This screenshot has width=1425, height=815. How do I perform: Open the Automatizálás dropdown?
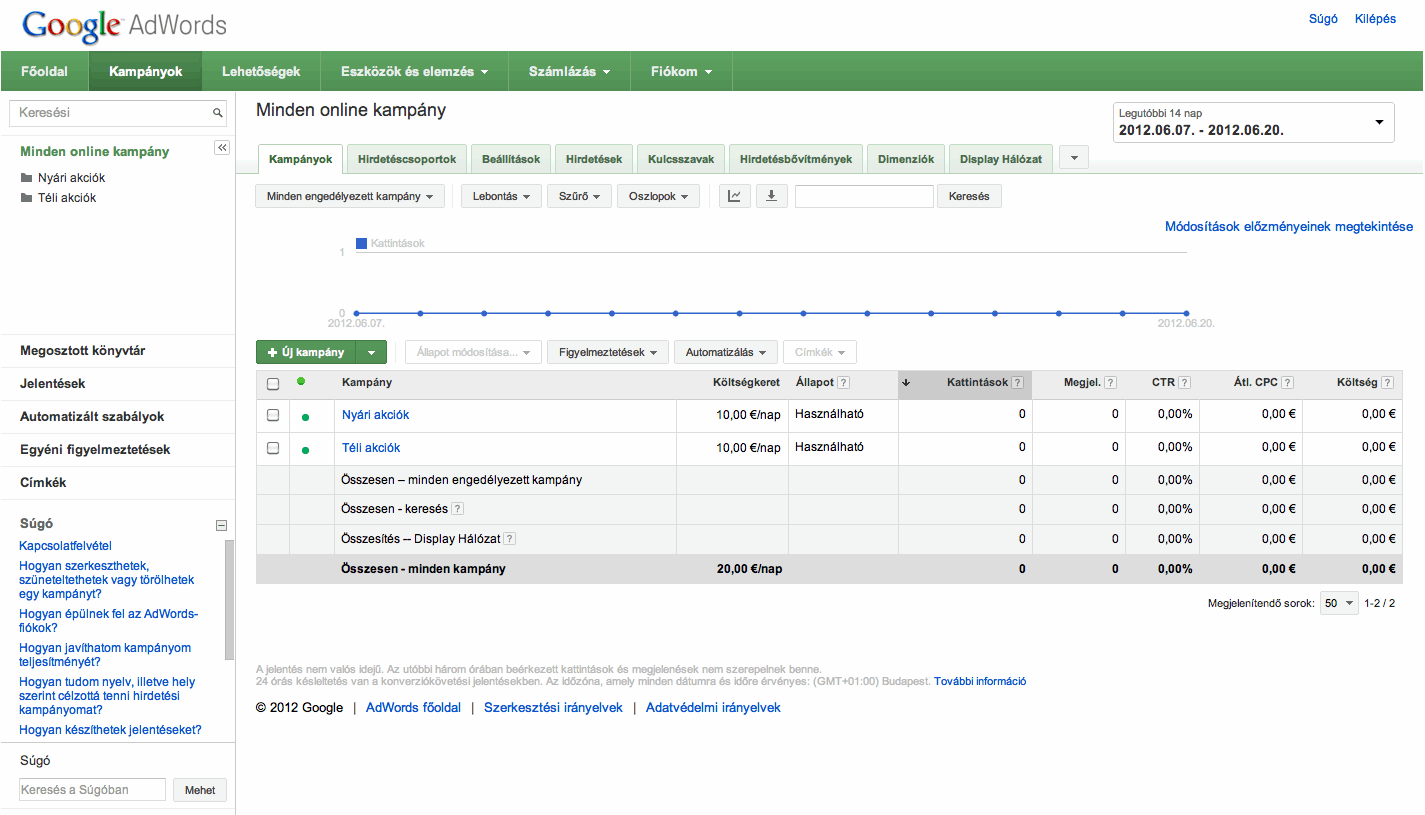[726, 352]
